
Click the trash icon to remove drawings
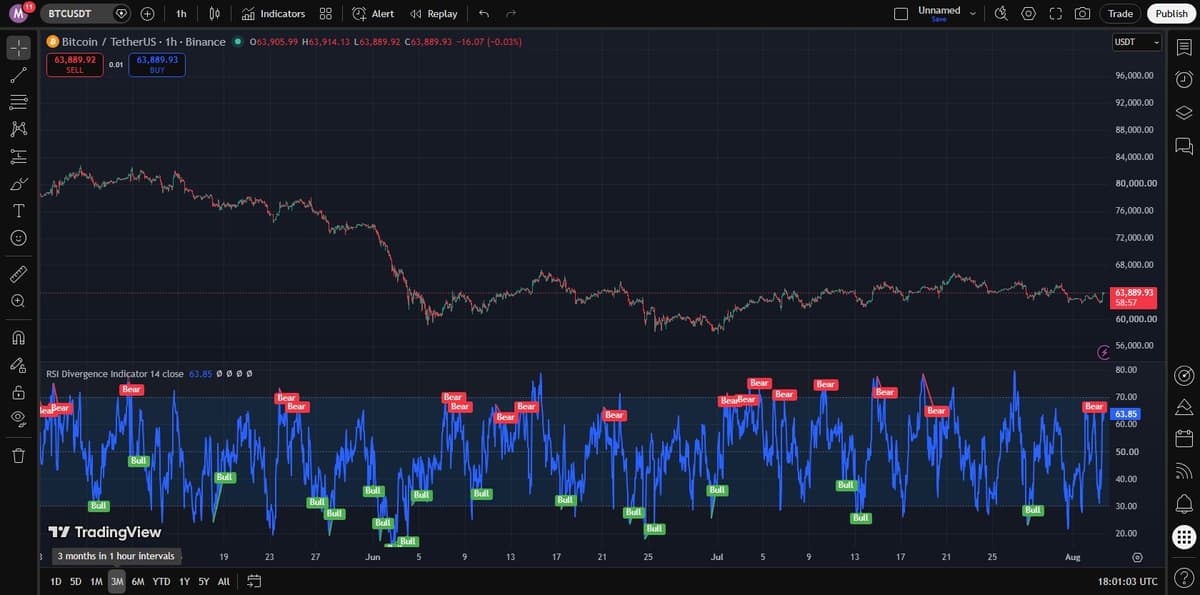coord(18,456)
